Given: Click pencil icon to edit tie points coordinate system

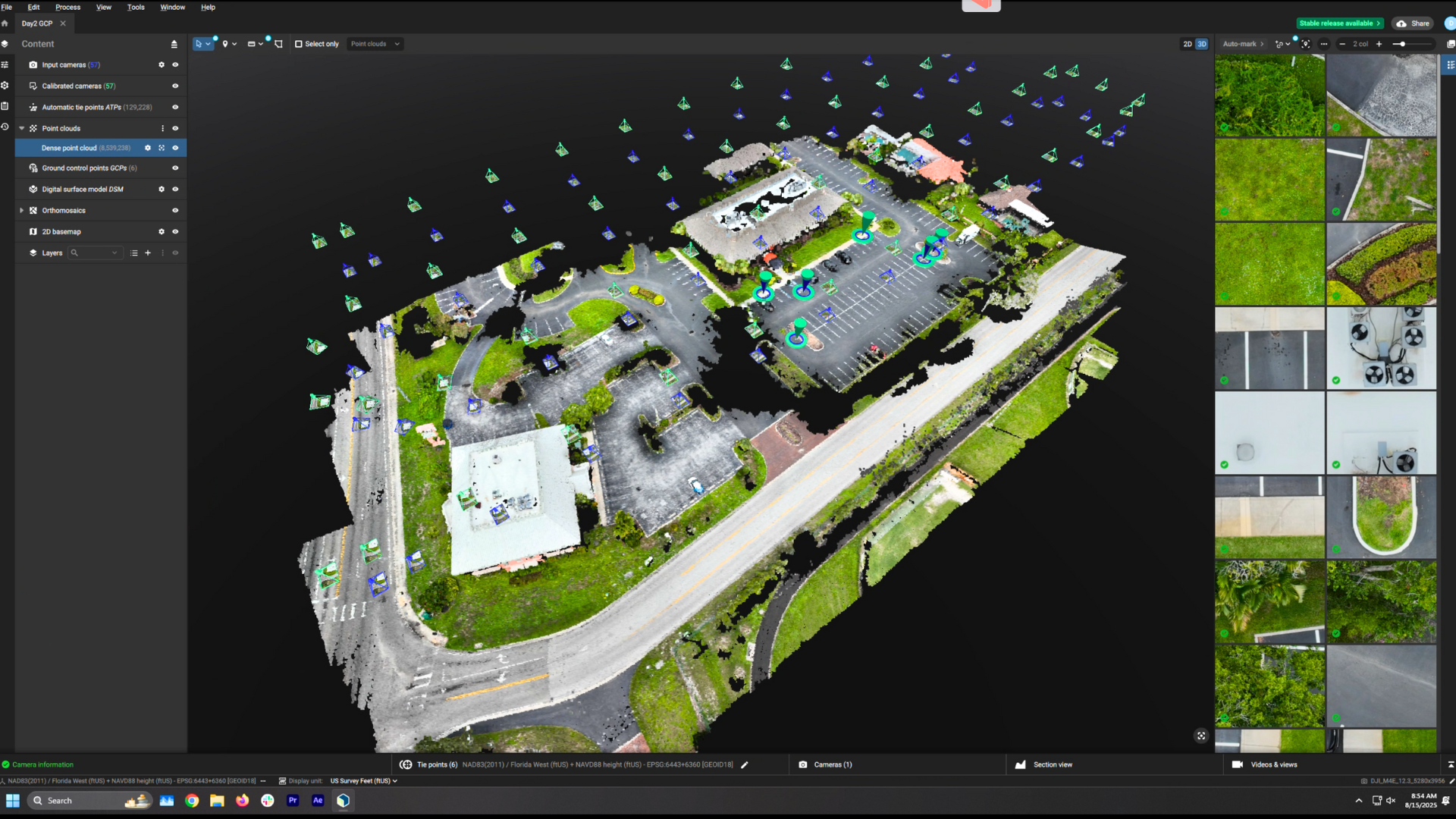Looking at the screenshot, I should click(x=745, y=765).
